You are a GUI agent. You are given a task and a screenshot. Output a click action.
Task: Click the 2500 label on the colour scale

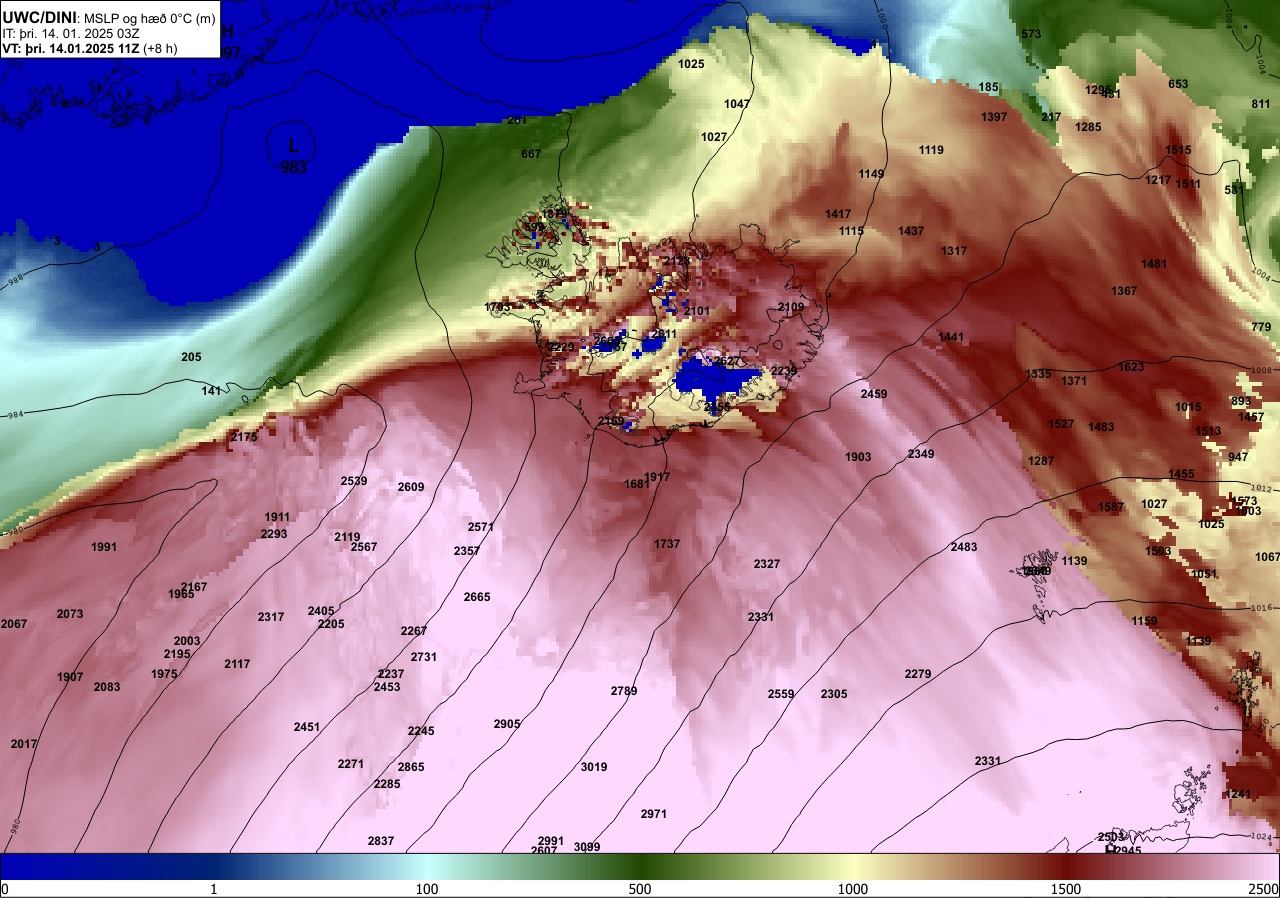[x=1264, y=889]
